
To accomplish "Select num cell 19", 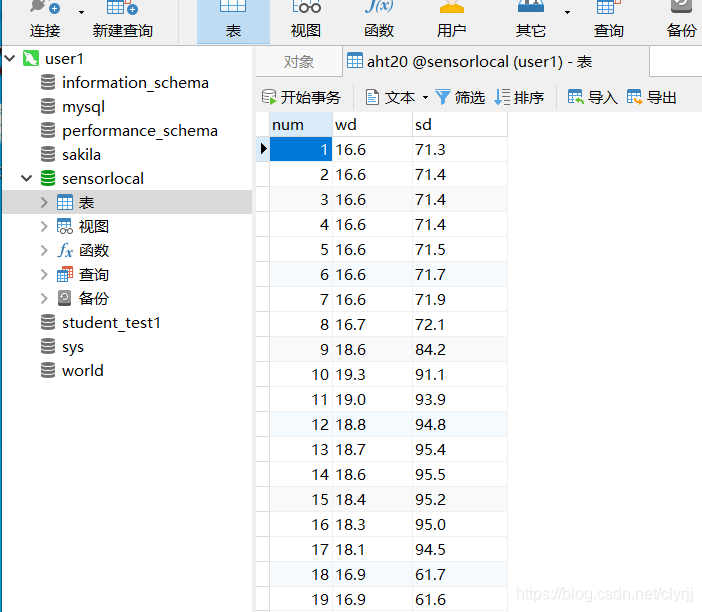I will (300, 599).
